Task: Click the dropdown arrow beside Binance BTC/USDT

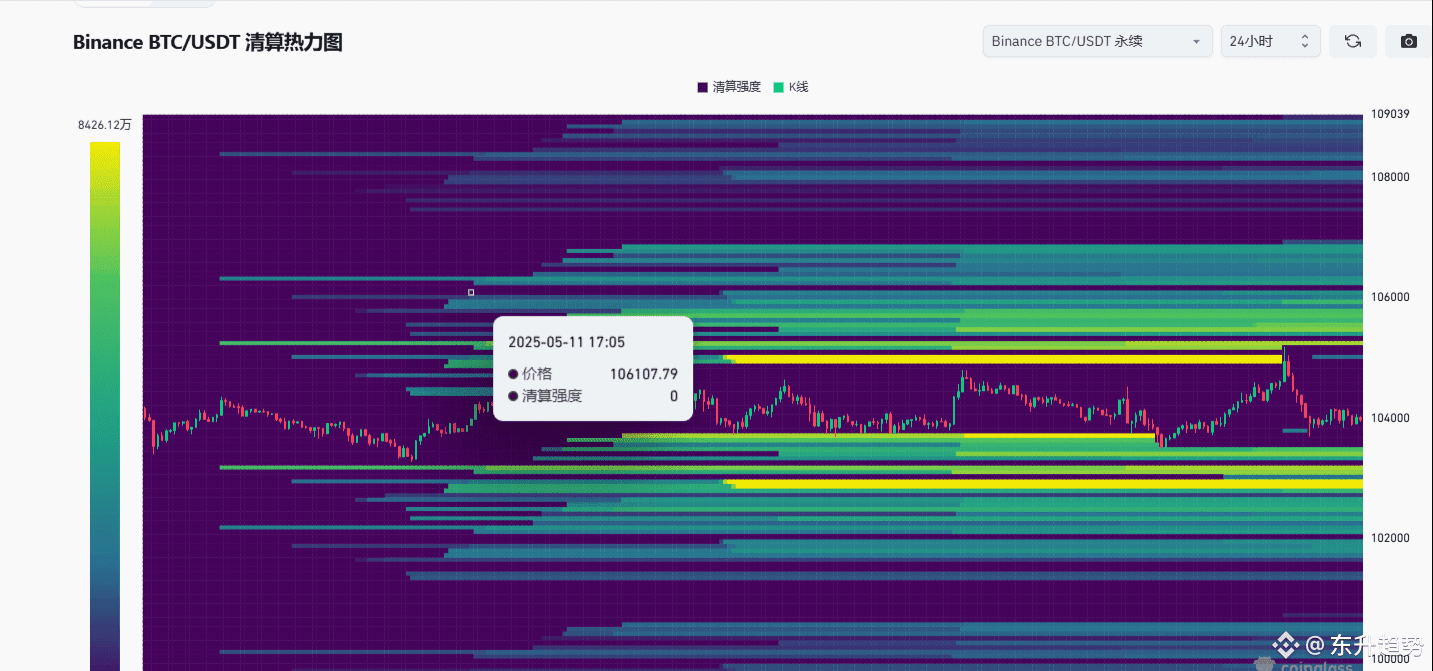Action: (1195, 41)
